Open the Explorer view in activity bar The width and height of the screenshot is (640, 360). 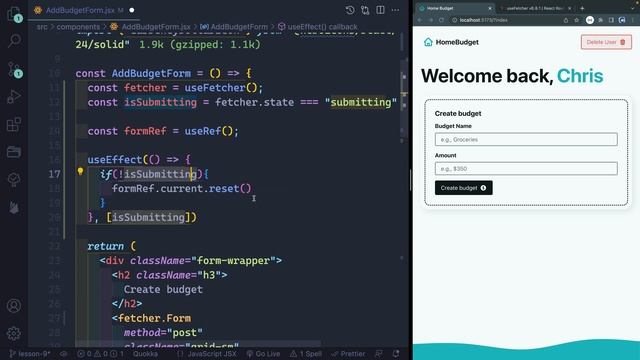click(14, 14)
